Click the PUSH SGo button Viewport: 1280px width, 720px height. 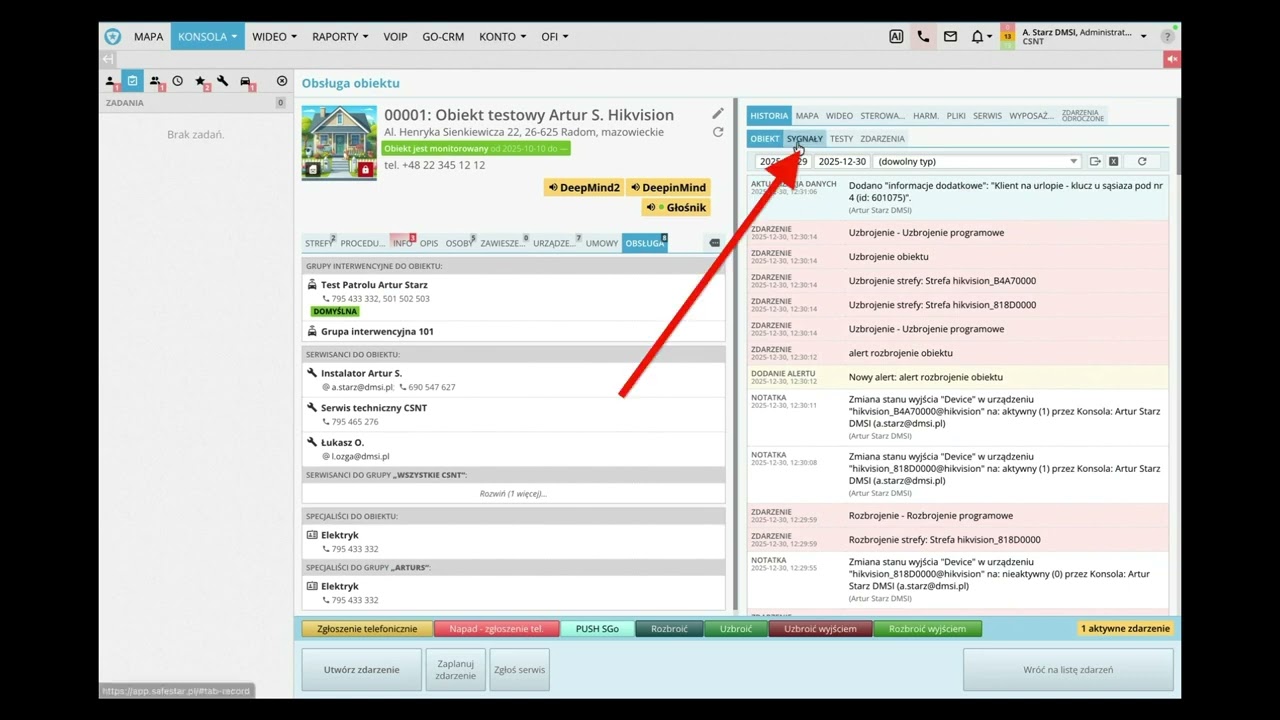(x=597, y=629)
